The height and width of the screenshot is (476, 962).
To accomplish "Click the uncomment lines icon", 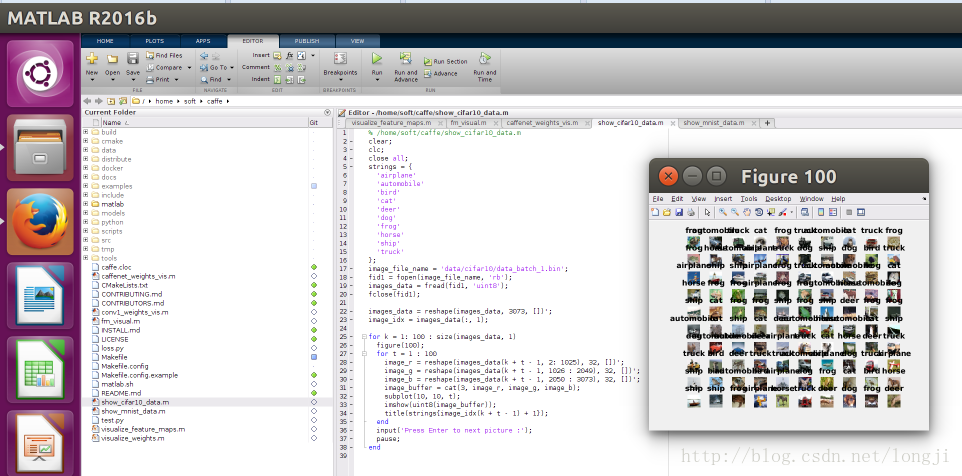I will tap(290, 67).
